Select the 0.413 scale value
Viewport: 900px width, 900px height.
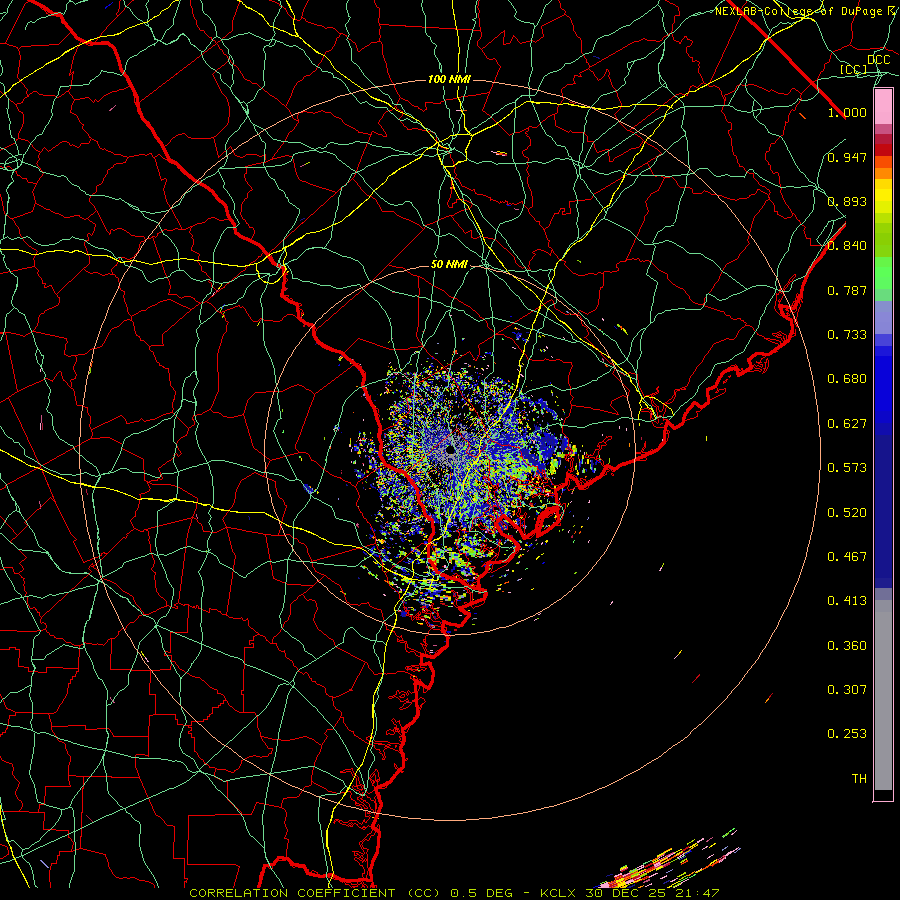(847, 601)
